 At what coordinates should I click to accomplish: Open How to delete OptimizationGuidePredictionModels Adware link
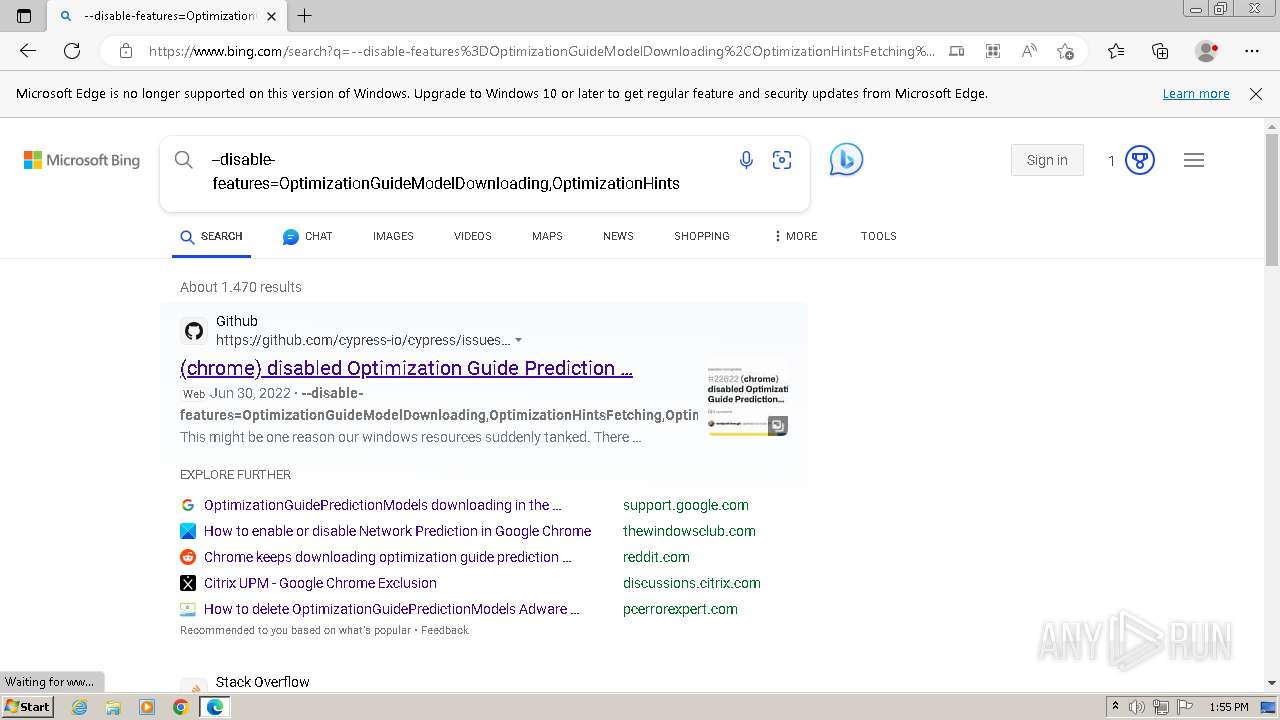(x=392, y=609)
